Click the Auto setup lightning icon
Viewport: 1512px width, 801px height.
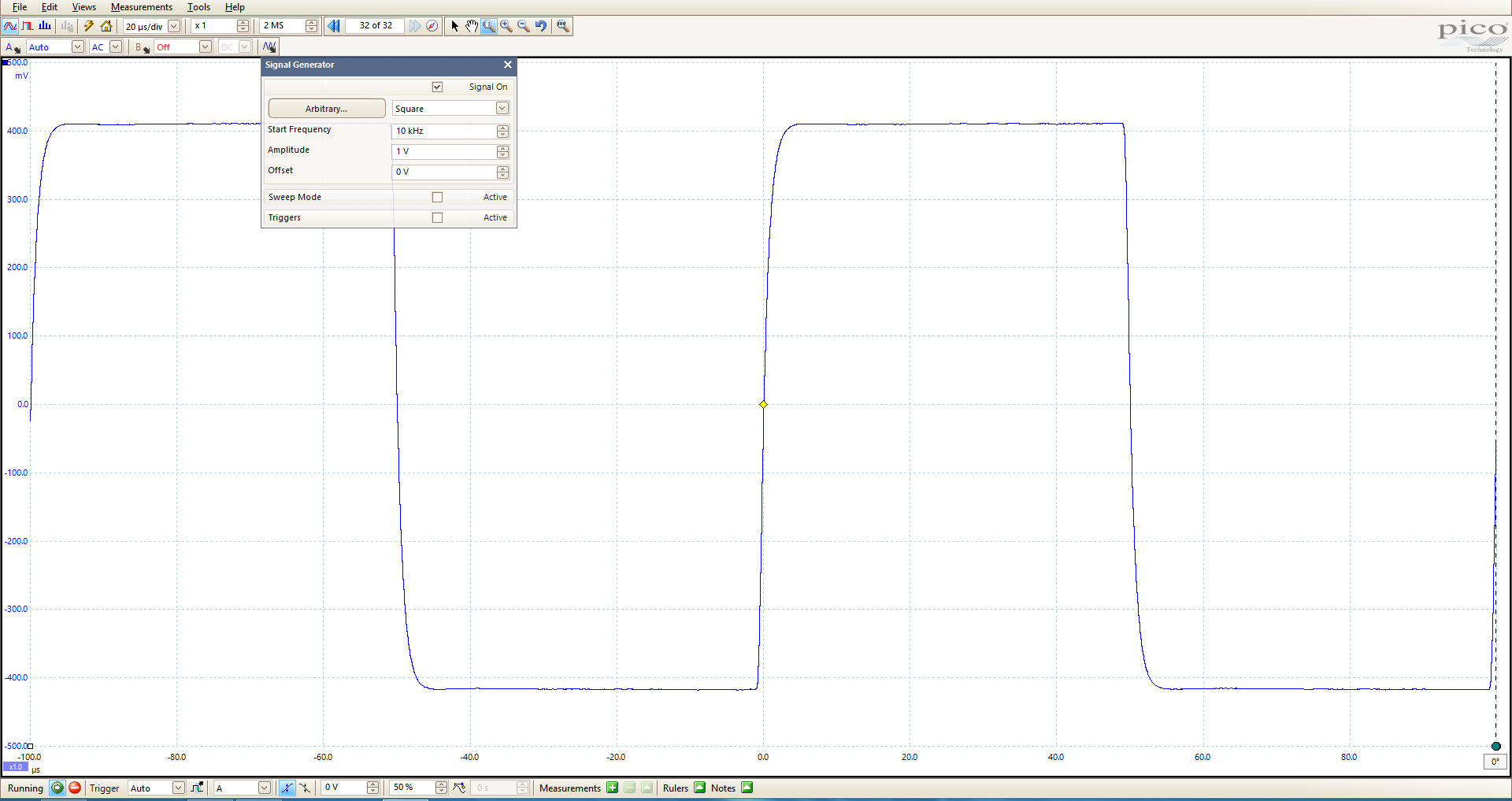tap(89, 26)
